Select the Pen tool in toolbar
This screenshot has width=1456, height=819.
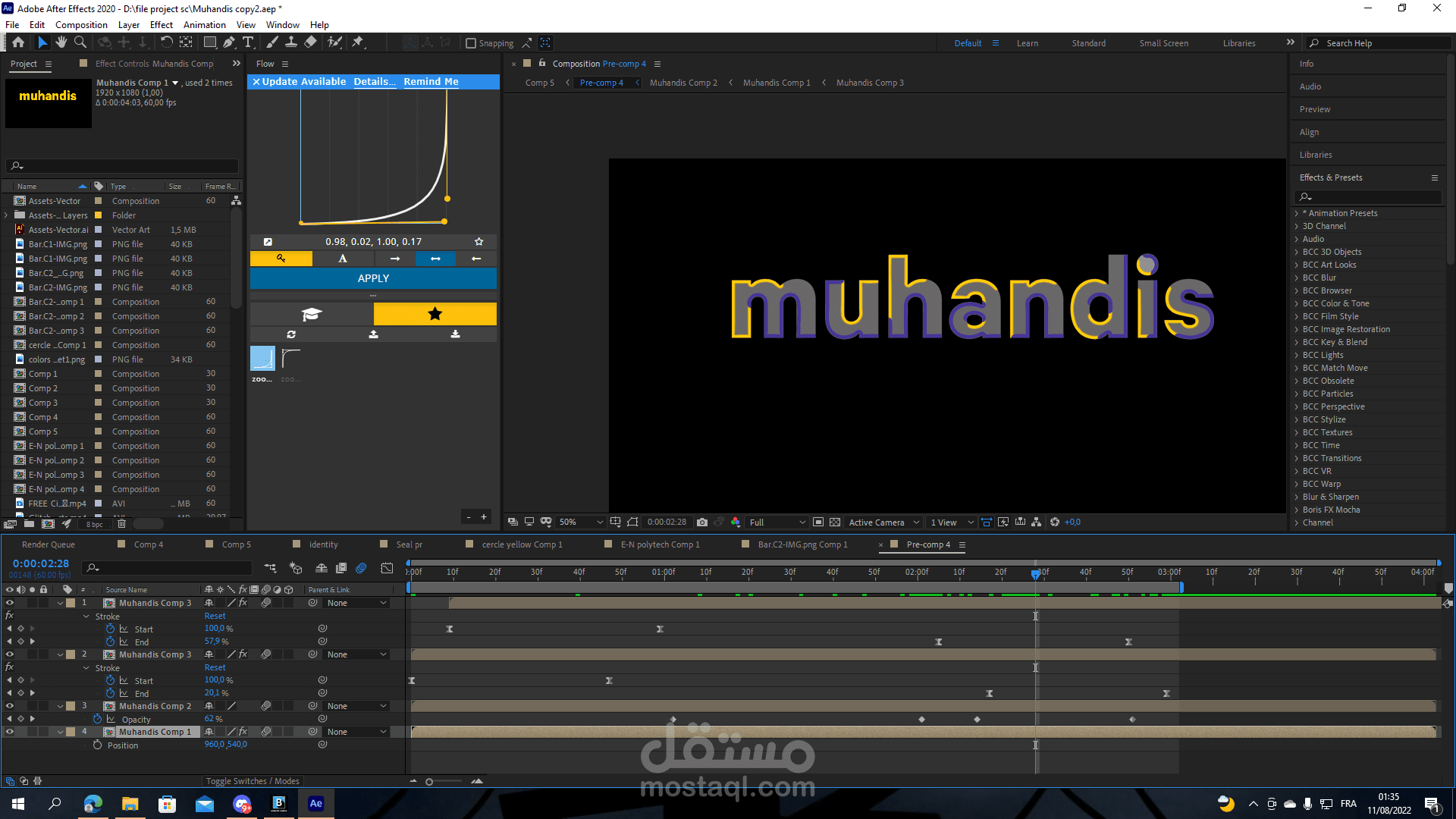[x=229, y=42]
